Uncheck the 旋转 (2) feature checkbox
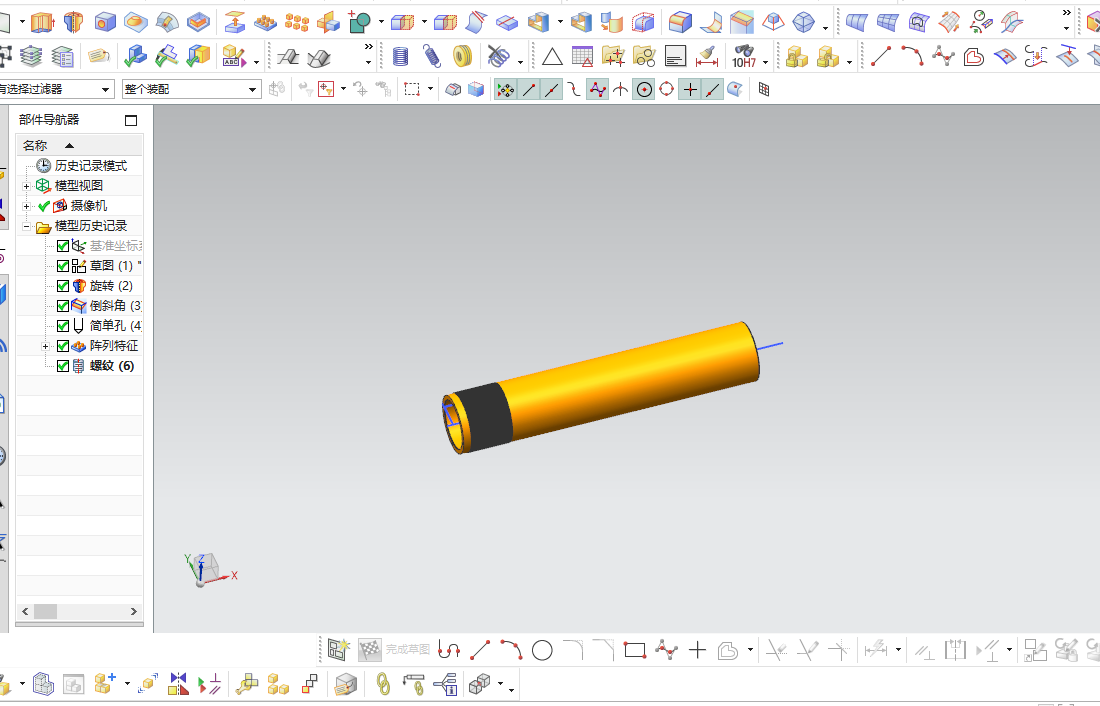Screen dimensions: 1100x706 tap(62, 286)
